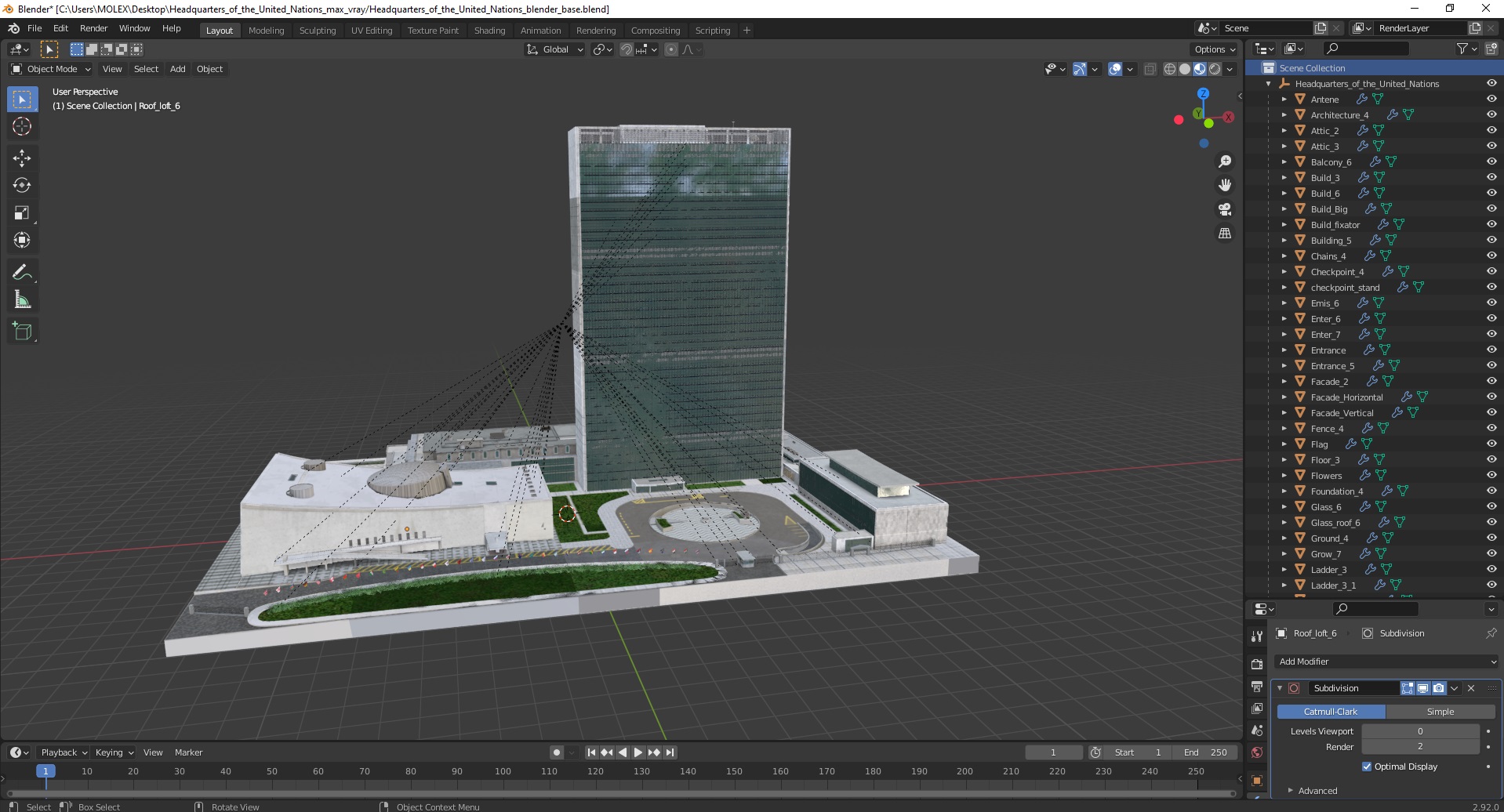
Task: Open the Global orientation dropdown
Action: click(x=554, y=49)
